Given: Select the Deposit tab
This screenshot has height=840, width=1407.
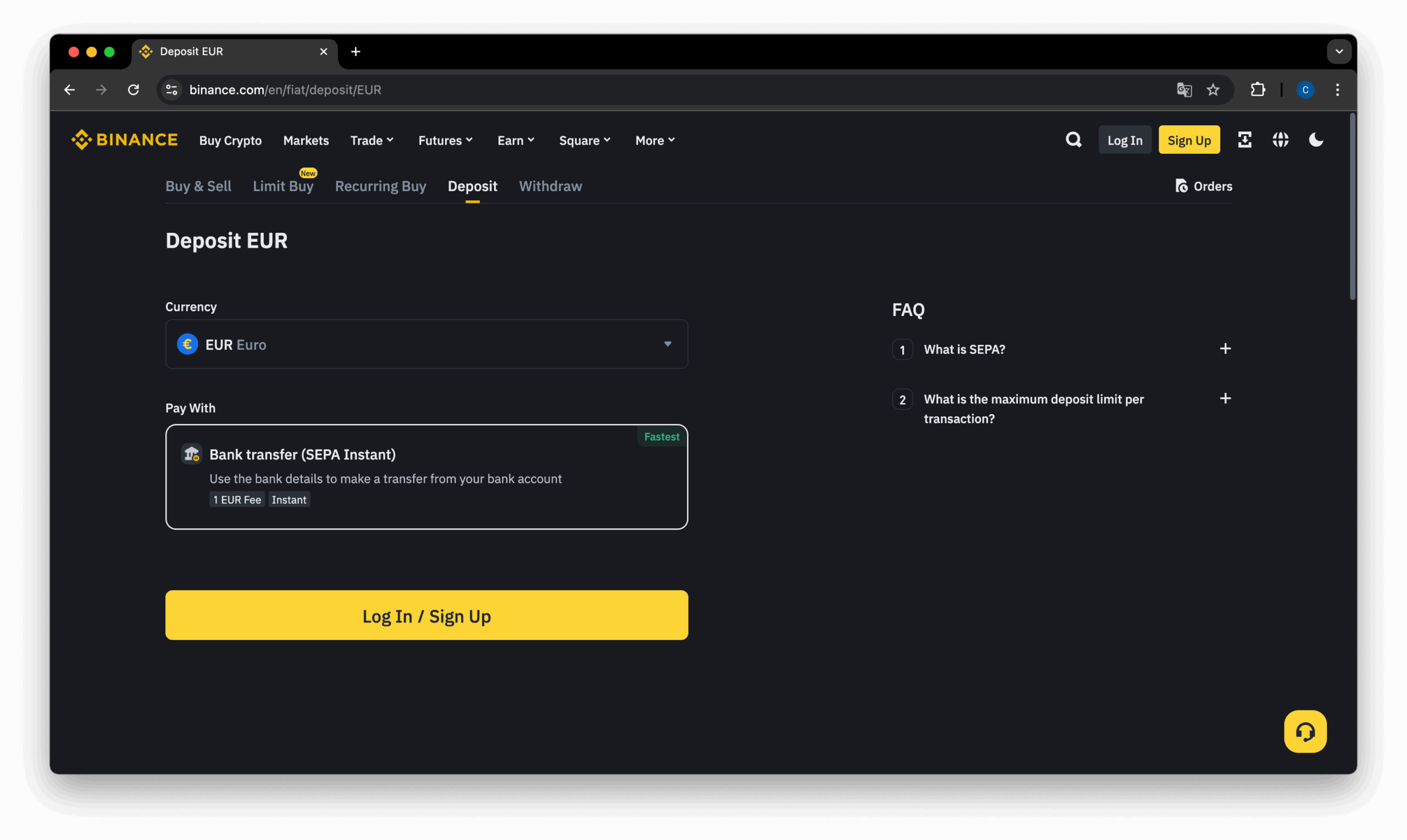Looking at the screenshot, I should 472,186.
